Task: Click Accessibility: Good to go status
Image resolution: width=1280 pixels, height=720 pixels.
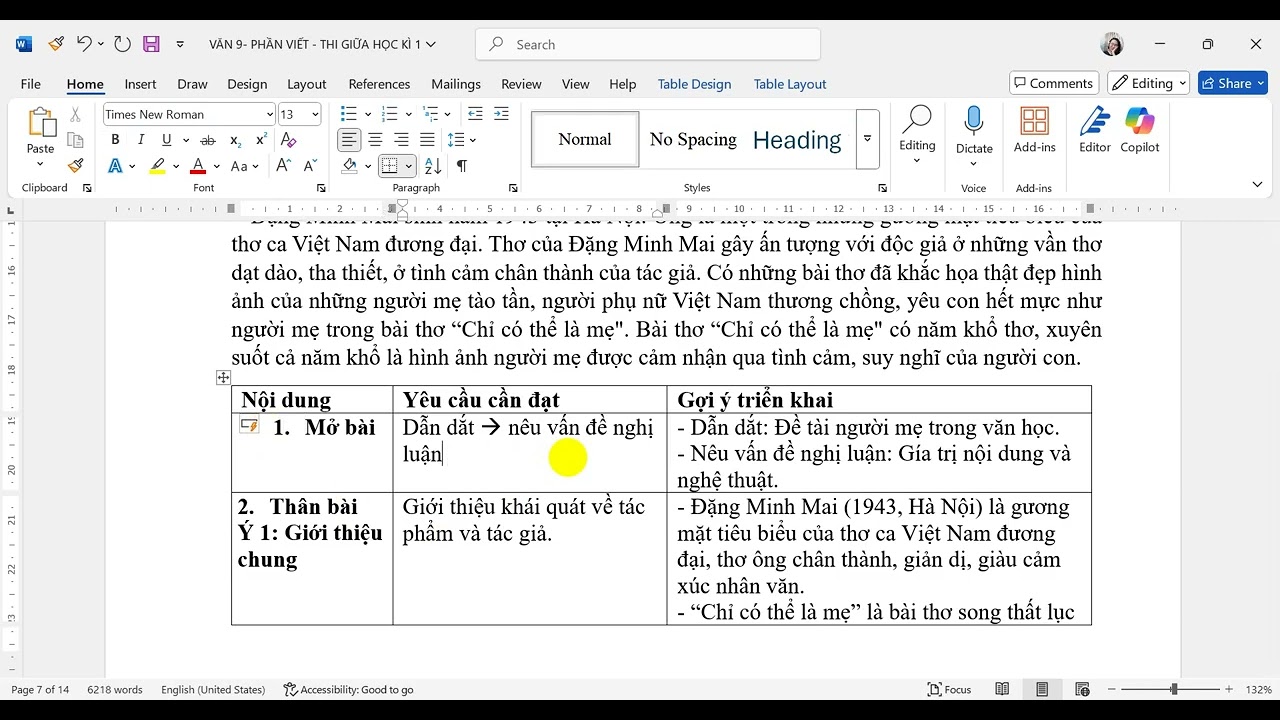Action: tap(348, 689)
